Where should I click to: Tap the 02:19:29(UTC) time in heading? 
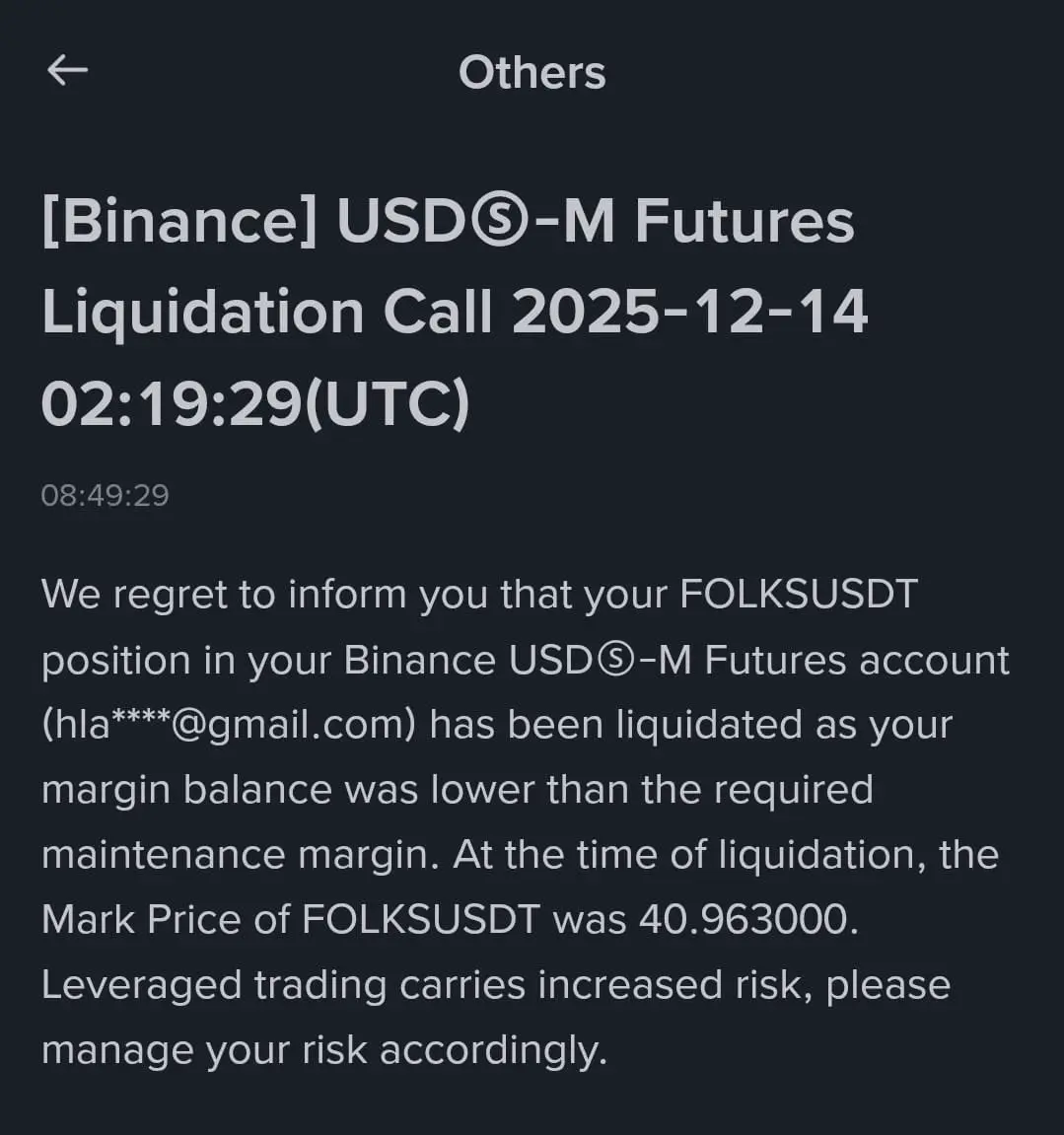tap(255, 403)
